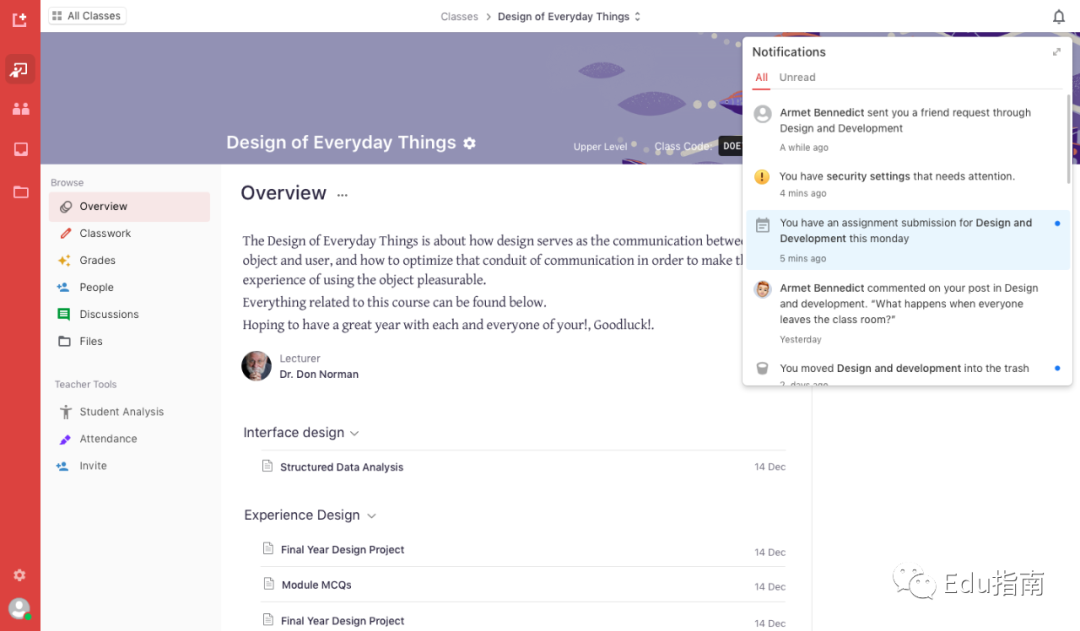
Task: Collapse the Interface design section chevron
Action: coord(355,433)
